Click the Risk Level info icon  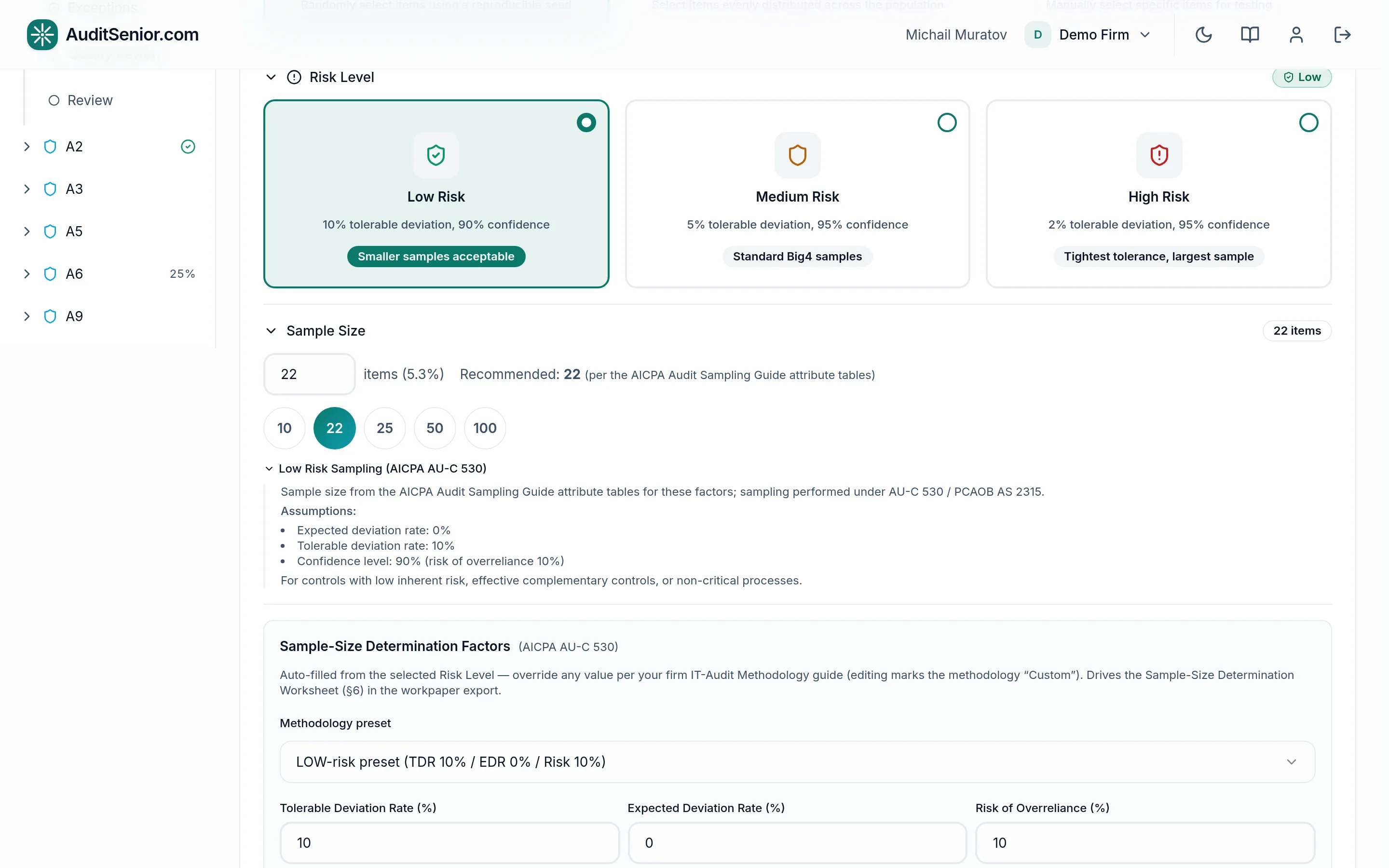pos(294,77)
